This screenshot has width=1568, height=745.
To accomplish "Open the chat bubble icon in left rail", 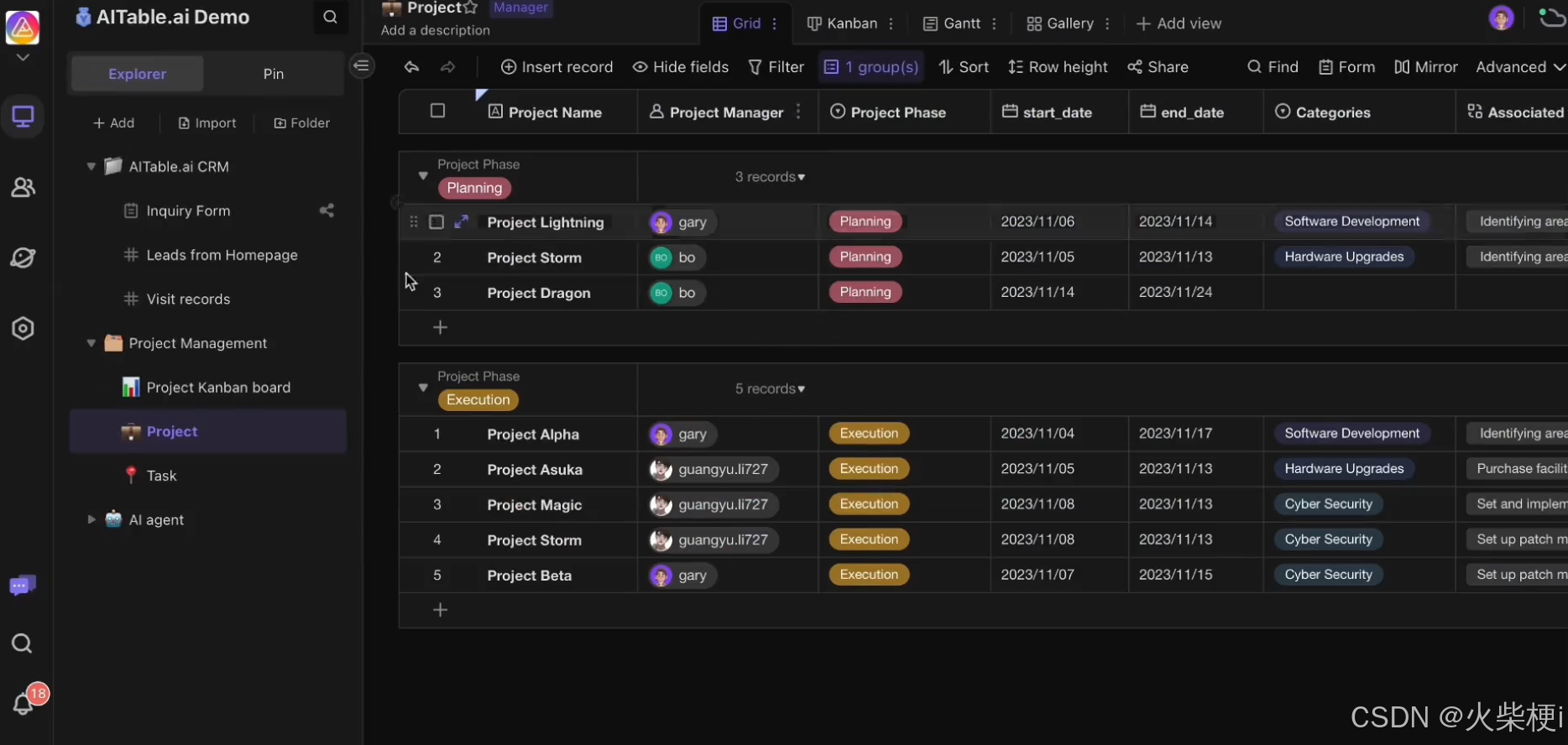I will click(23, 585).
